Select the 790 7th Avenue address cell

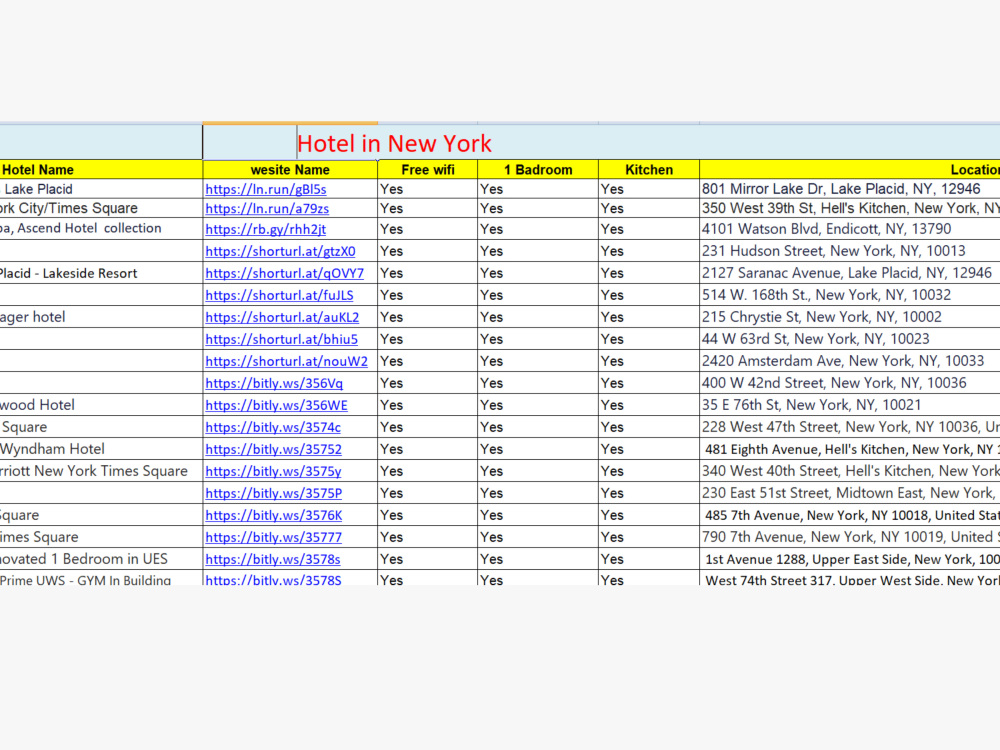(x=849, y=537)
